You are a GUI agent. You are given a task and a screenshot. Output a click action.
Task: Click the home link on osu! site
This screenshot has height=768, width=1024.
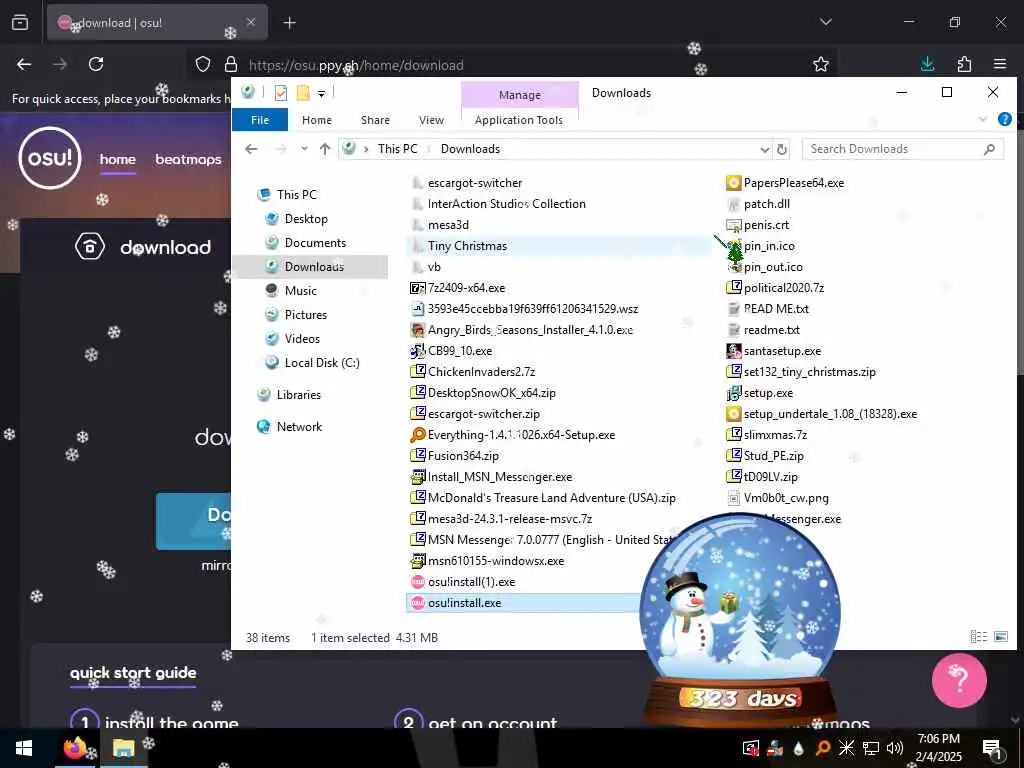click(118, 159)
